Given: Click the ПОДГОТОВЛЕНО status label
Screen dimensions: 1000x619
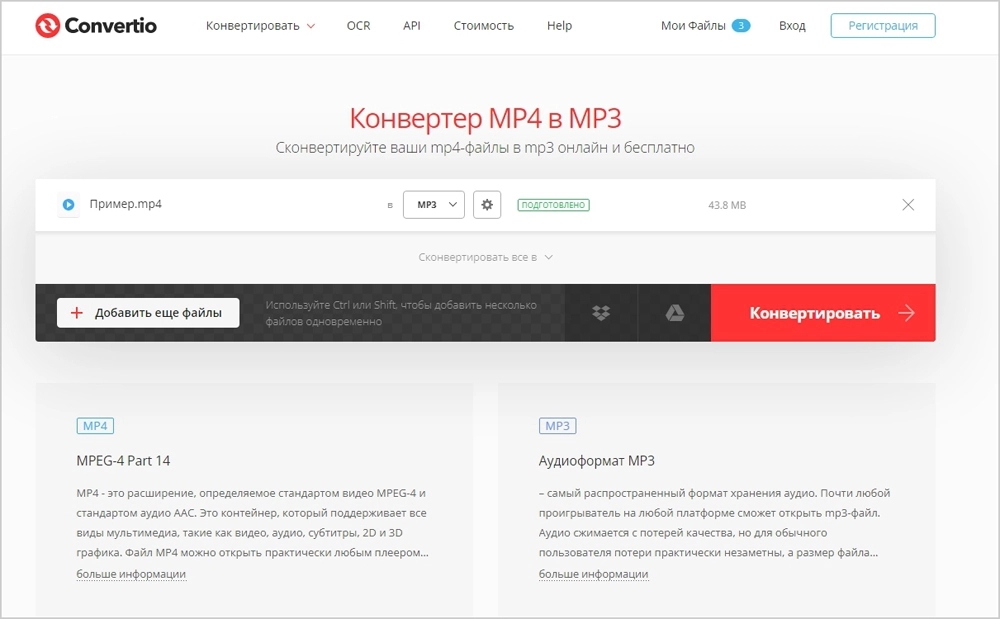Looking at the screenshot, I should [554, 205].
